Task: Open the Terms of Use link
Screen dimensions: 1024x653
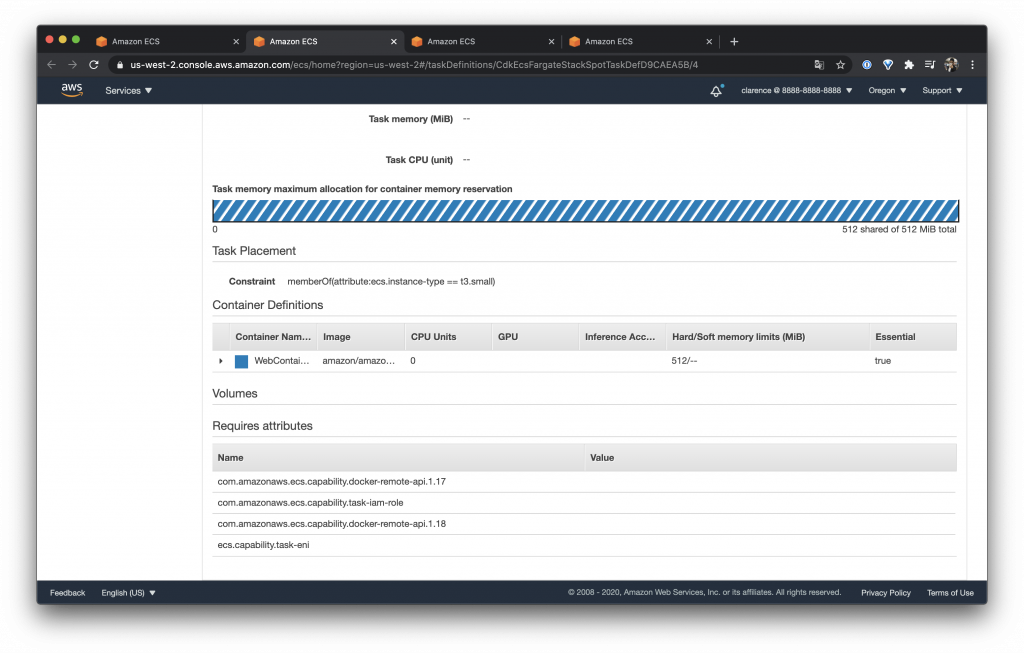Action: click(950, 593)
